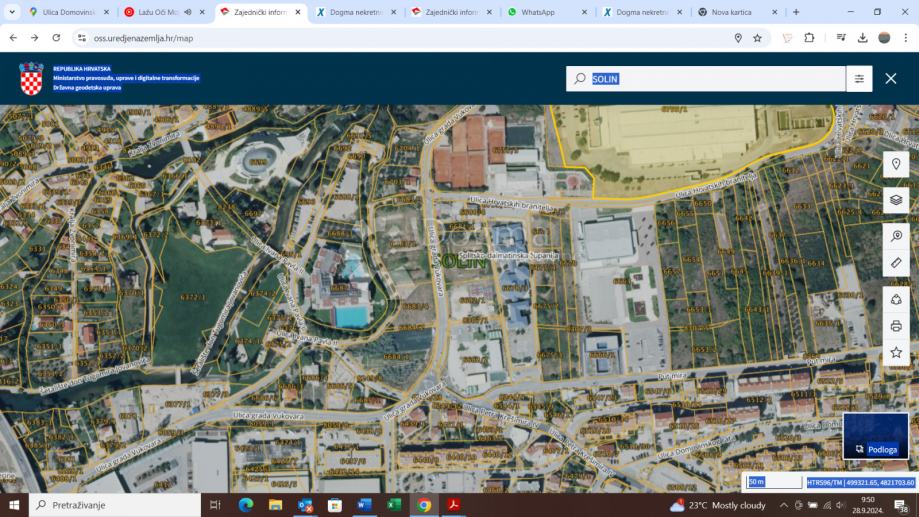919x517 pixels.
Task: Switch to the Ulica Domovinskog Maps tab
Action: tap(65, 12)
